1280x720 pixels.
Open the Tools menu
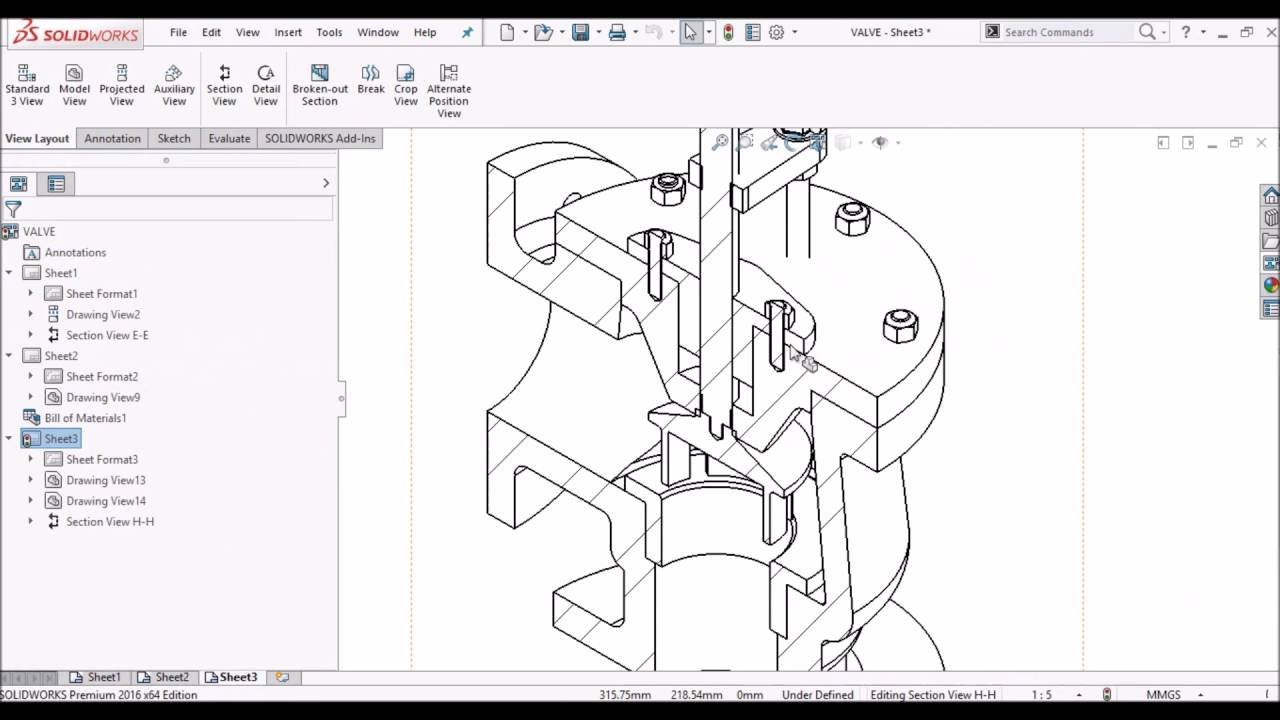pos(329,32)
